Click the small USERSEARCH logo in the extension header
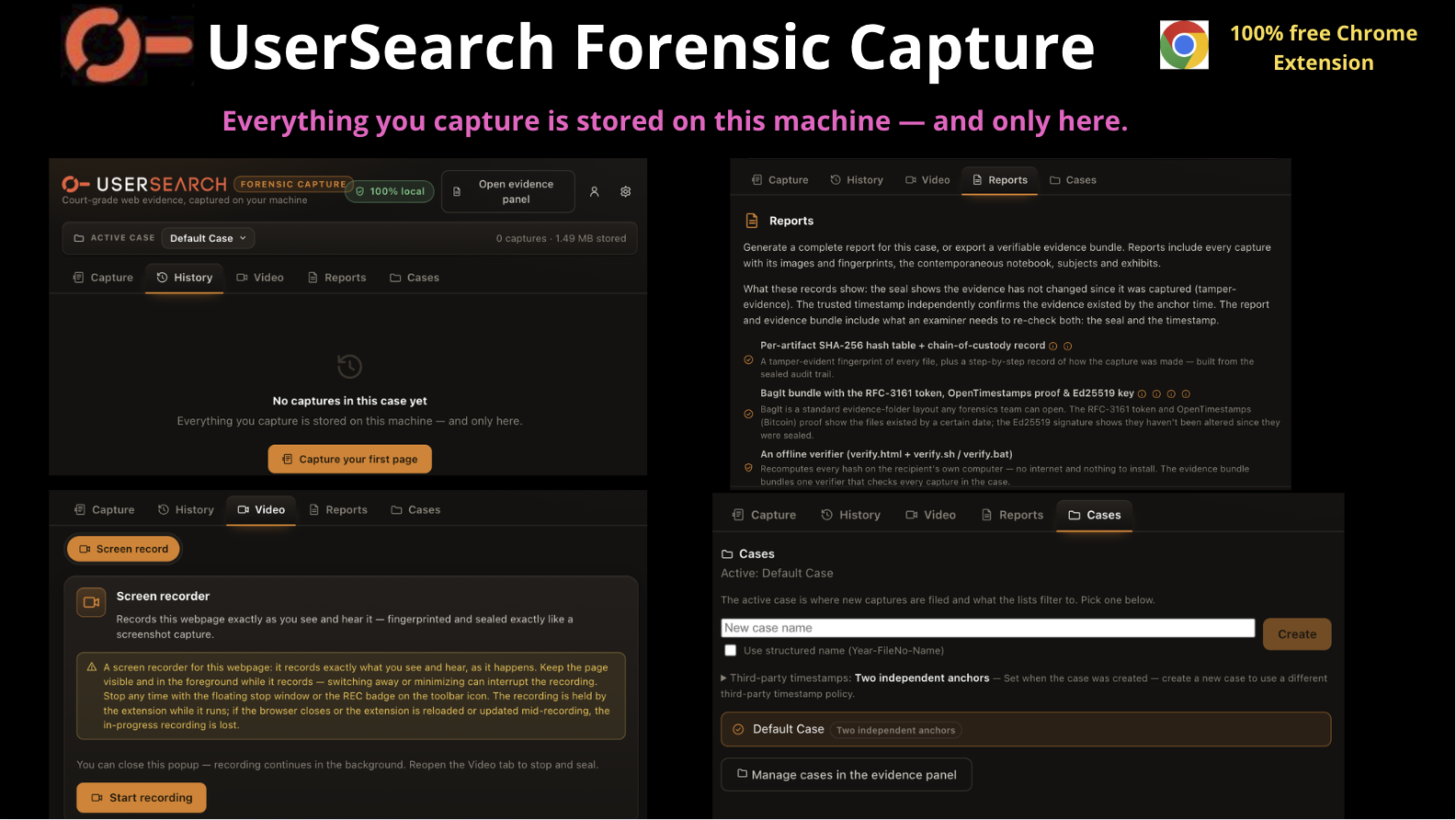Screen dimensions: 1456x820 click(144, 184)
